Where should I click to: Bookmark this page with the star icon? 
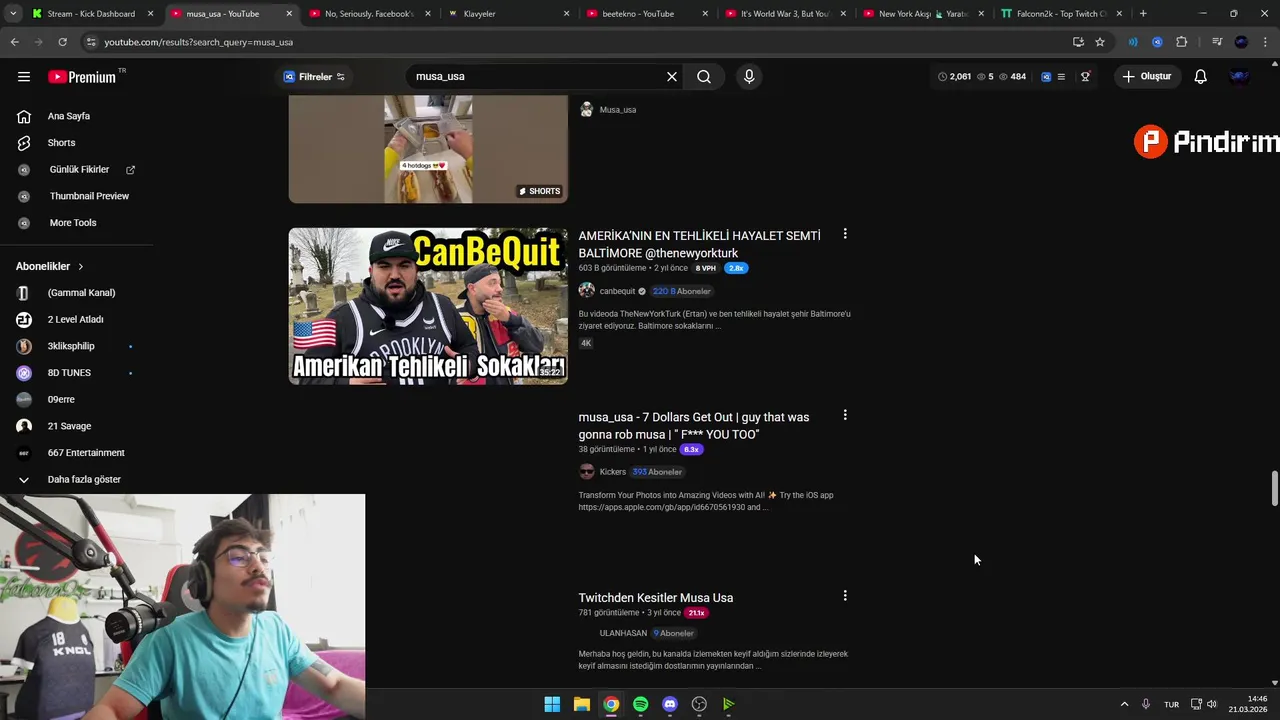point(1100,42)
